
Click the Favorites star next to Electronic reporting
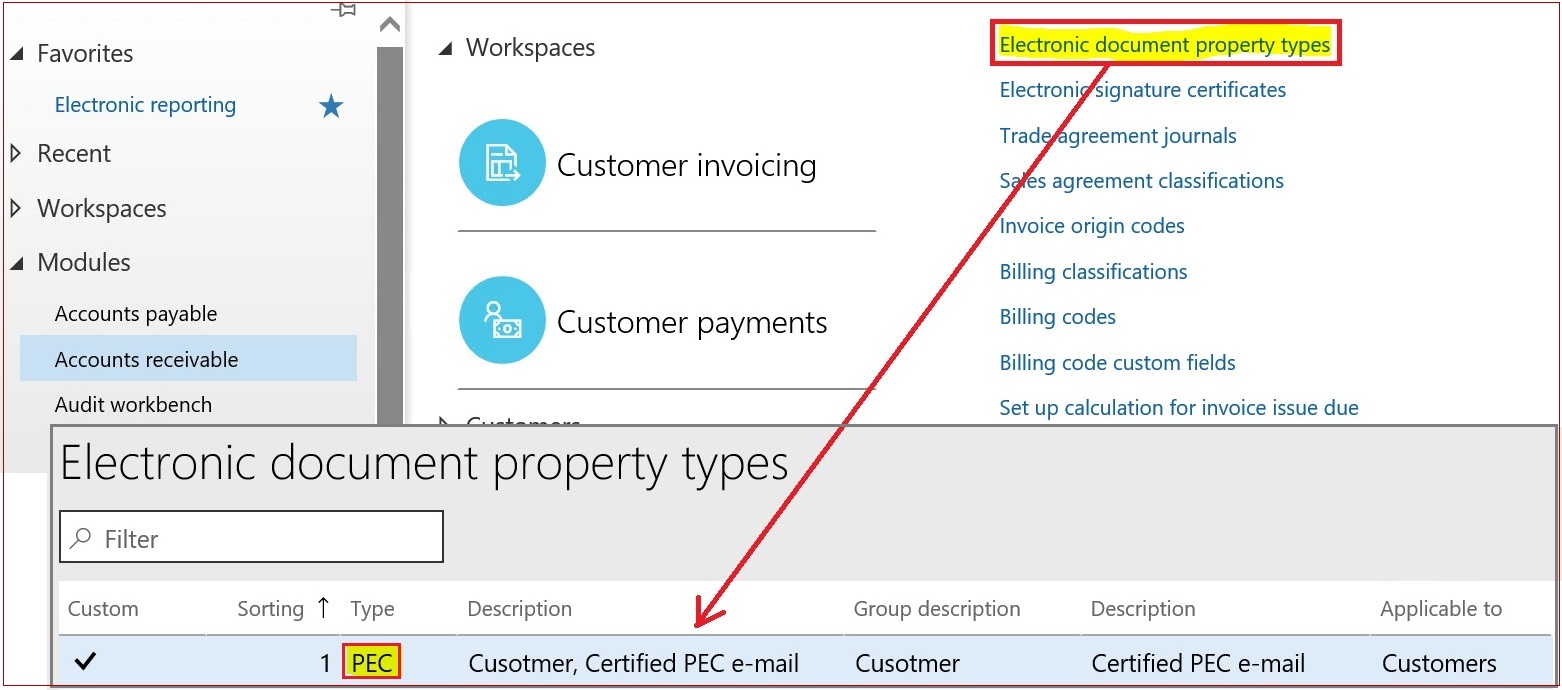[331, 105]
